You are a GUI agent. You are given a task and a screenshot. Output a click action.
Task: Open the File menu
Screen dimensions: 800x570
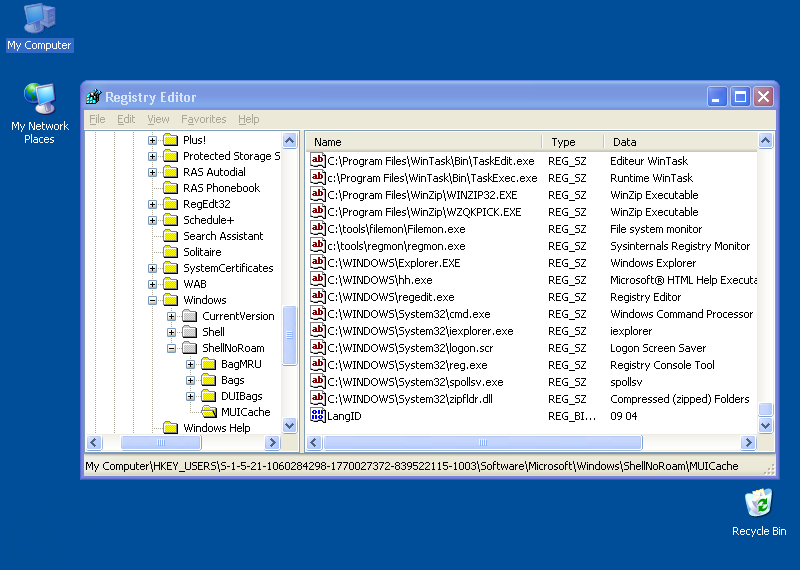(x=97, y=119)
